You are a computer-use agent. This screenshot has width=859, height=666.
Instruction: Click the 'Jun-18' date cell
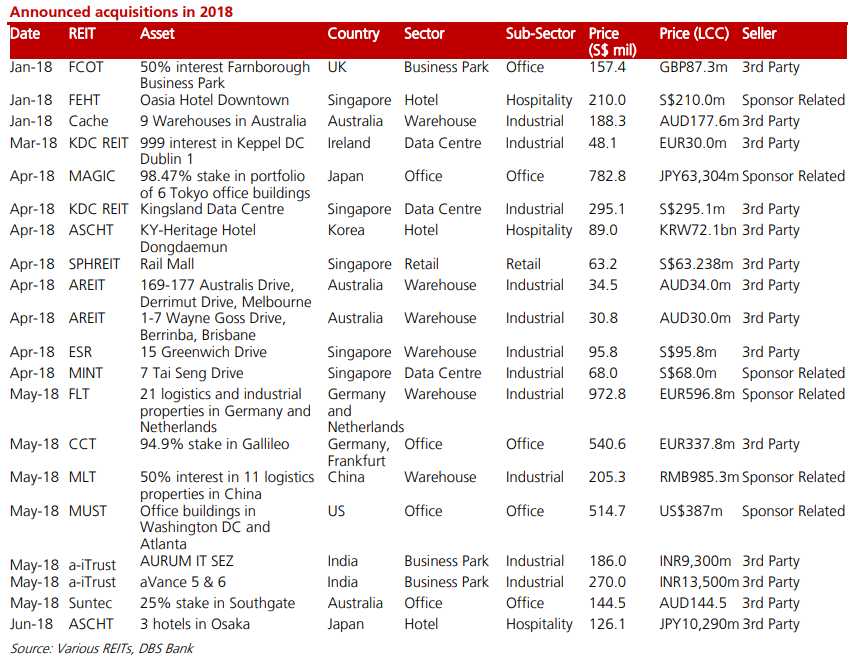point(31,624)
